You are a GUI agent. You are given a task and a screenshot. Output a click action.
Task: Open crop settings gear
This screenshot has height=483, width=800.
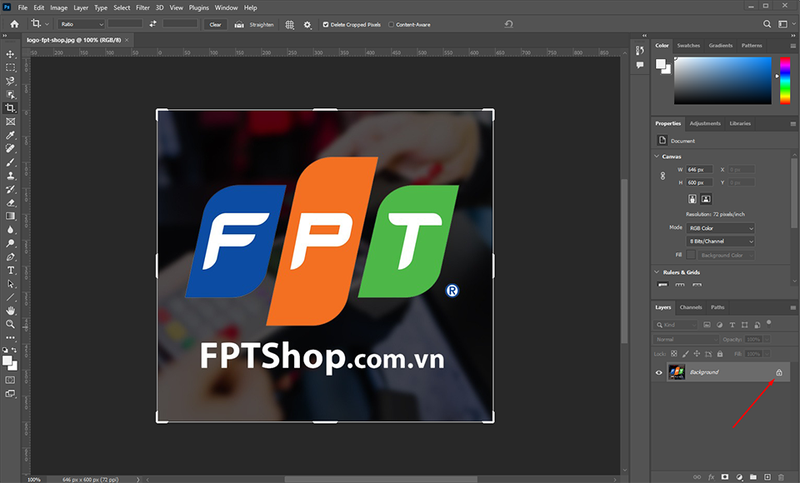[x=307, y=24]
